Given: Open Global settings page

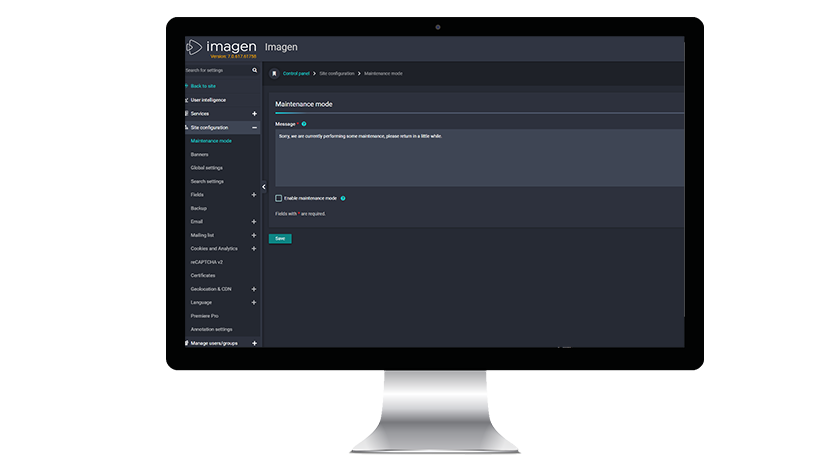Looking at the screenshot, I should 206,168.
